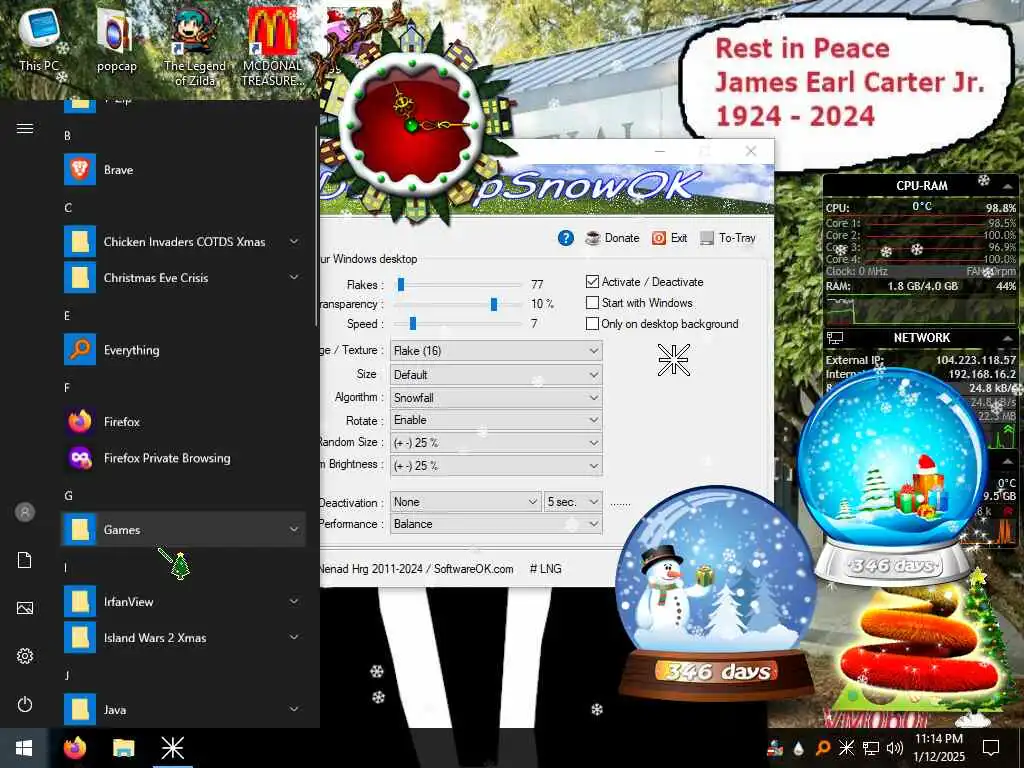Click the network tray icon

[x=871, y=748]
